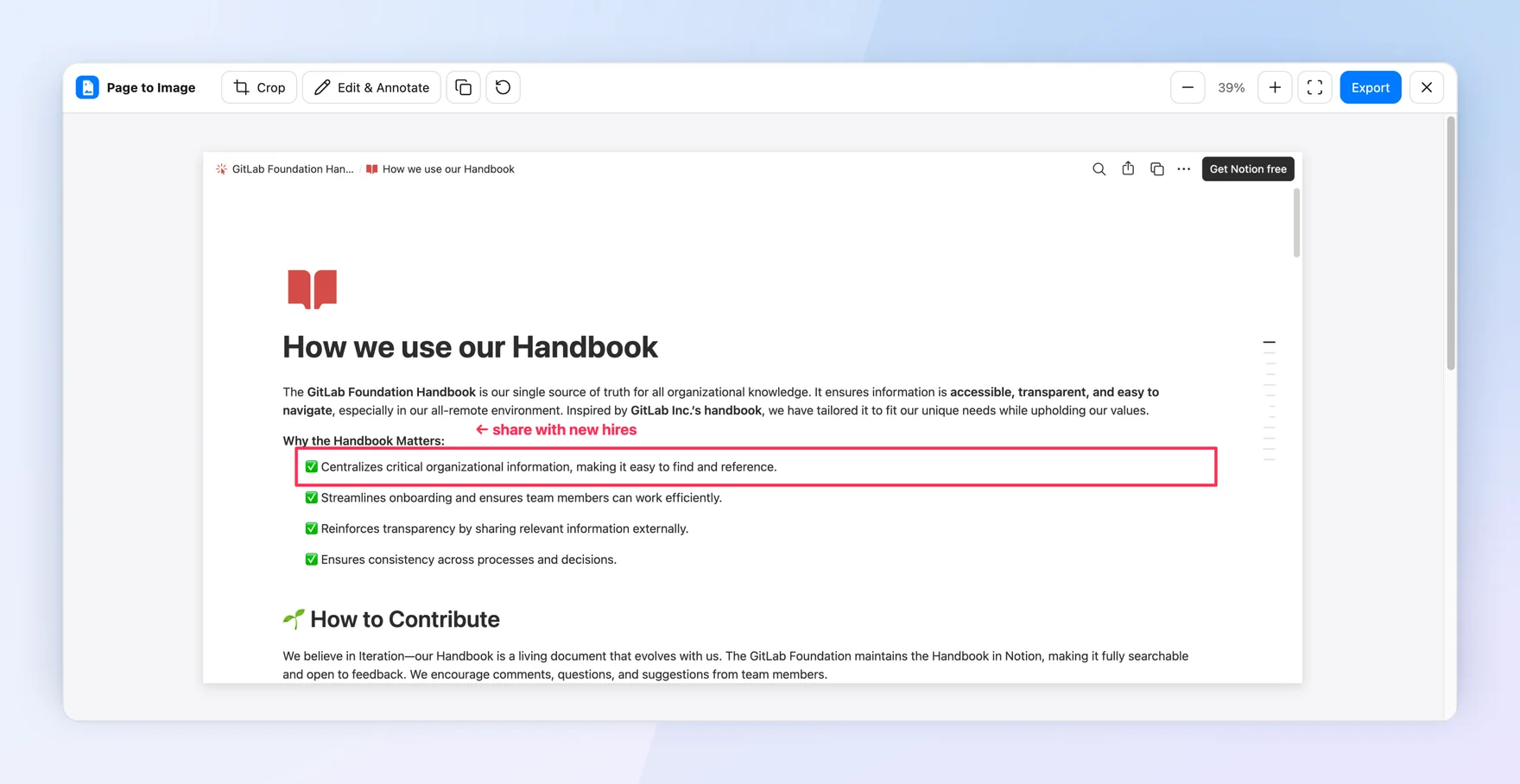This screenshot has width=1520, height=784.
Task: Click the top table-of-contents outline marker
Action: [x=1269, y=343]
